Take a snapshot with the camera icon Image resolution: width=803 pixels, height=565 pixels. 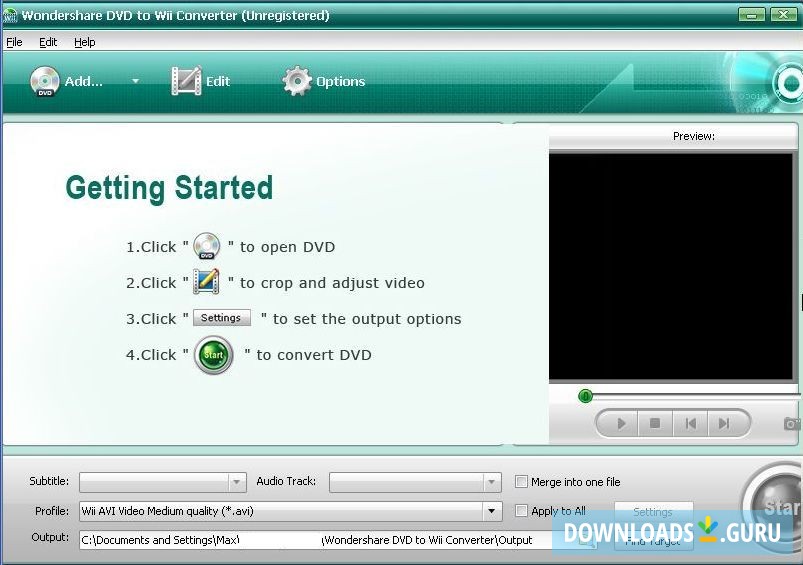tap(792, 424)
